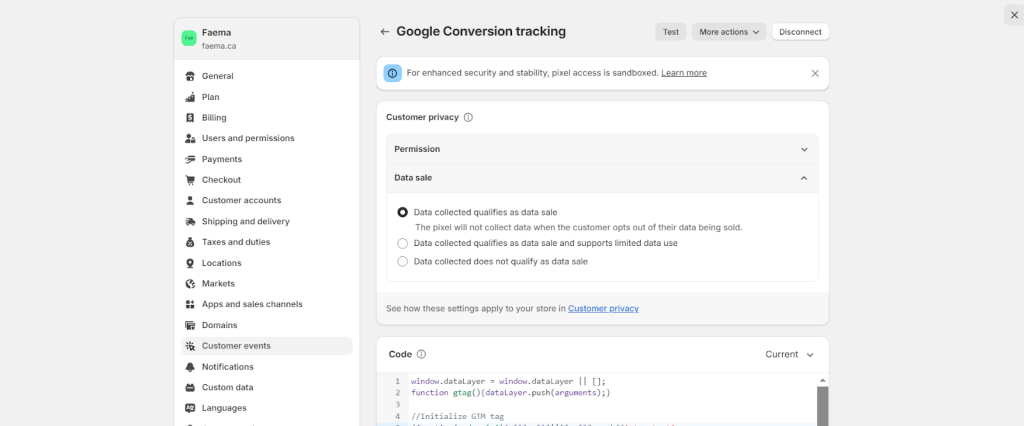Open the Current code version dropdown

pyautogui.click(x=790, y=354)
